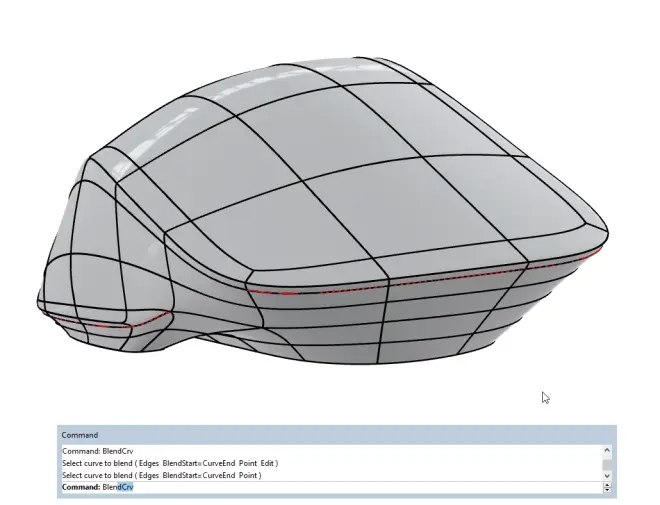The width and height of the screenshot is (660, 505).
Task: Click the down stepper beside the command input
Action: pyautogui.click(x=607, y=490)
